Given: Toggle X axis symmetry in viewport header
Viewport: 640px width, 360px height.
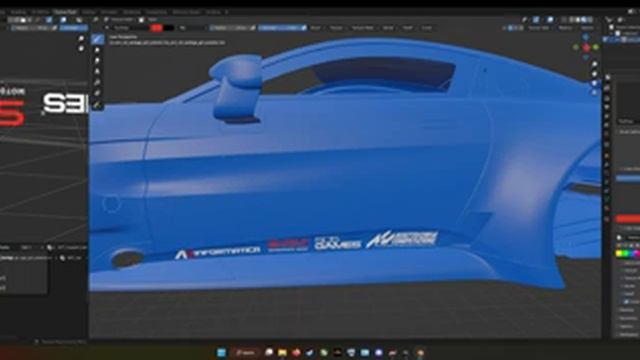Looking at the screenshot, I should 510,28.
